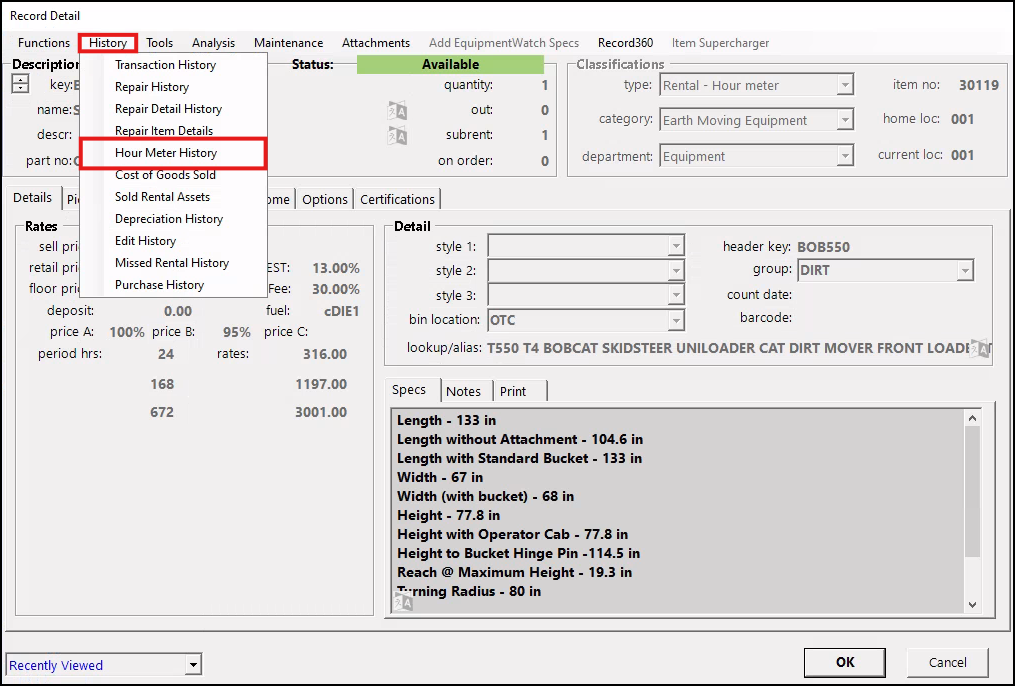Open the Maintenance menu
The width and height of the screenshot is (1015, 686).
(x=288, y=43)
